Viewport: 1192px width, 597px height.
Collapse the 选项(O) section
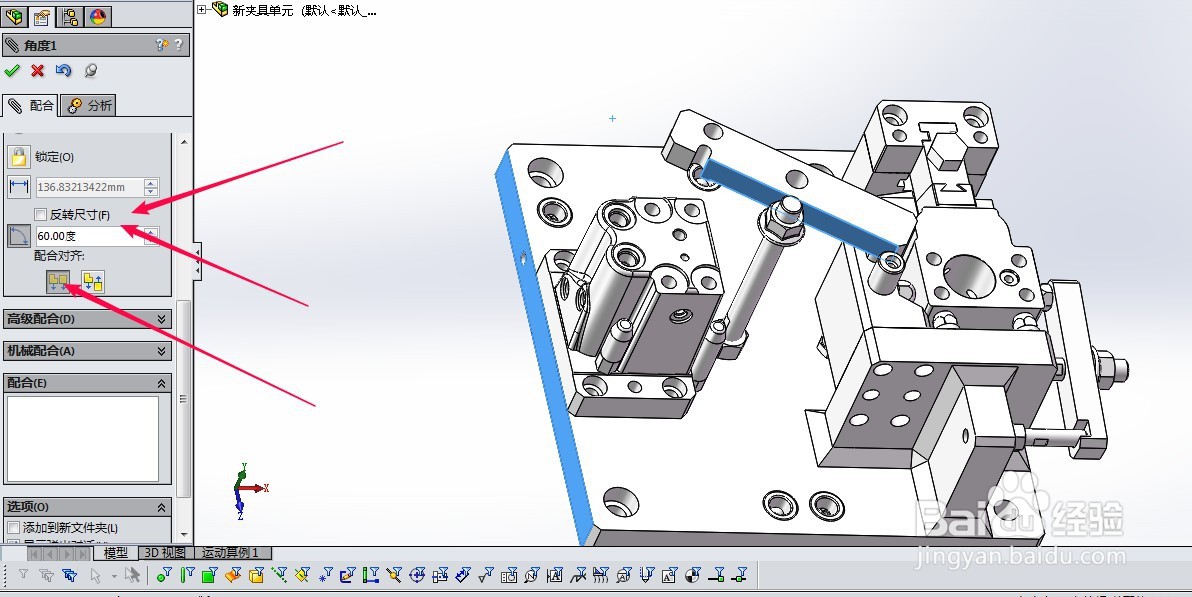87,506
